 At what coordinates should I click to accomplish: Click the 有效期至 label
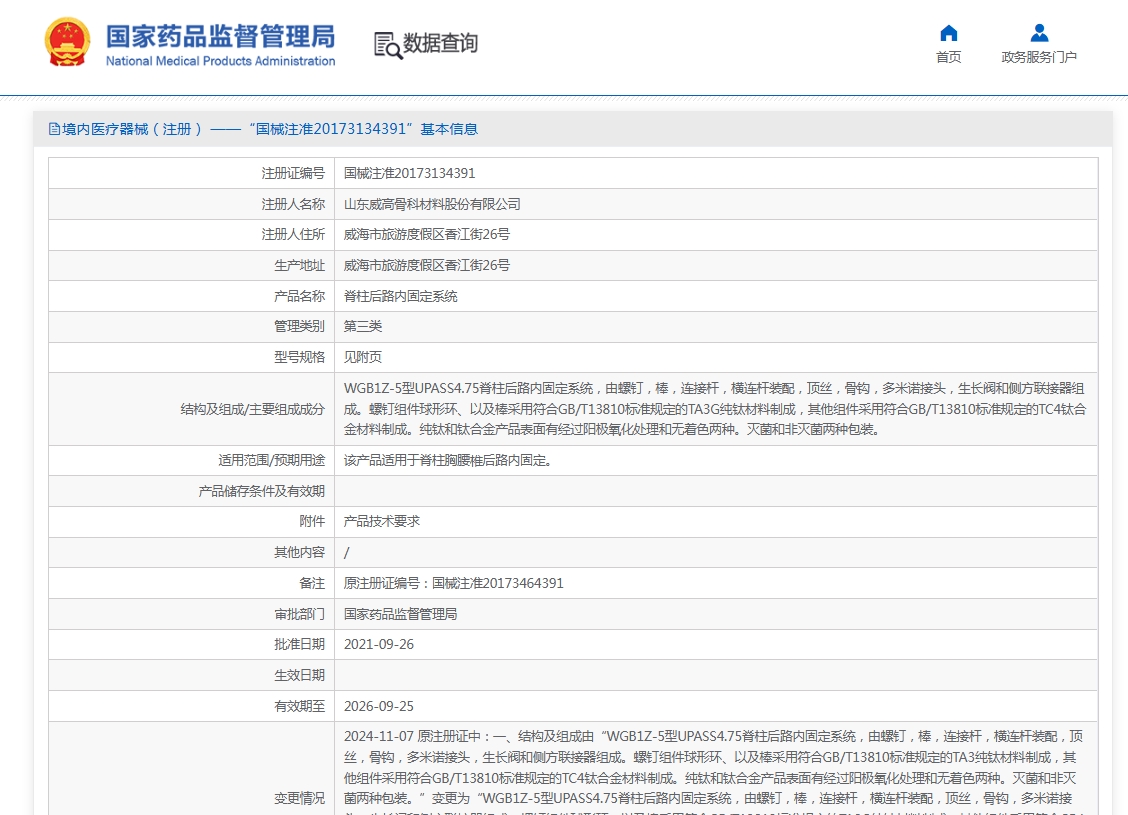click(299, 706)
